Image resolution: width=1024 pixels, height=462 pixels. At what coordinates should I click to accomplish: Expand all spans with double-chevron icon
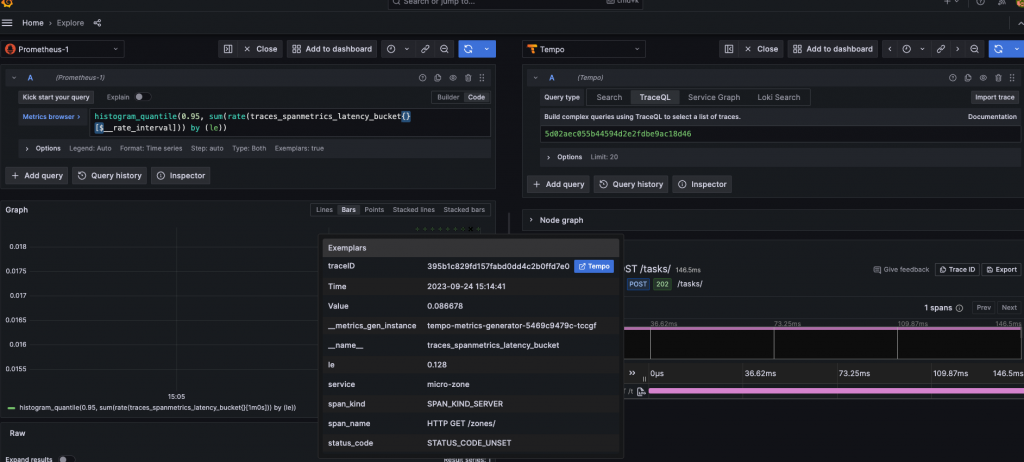coord(632,373)
